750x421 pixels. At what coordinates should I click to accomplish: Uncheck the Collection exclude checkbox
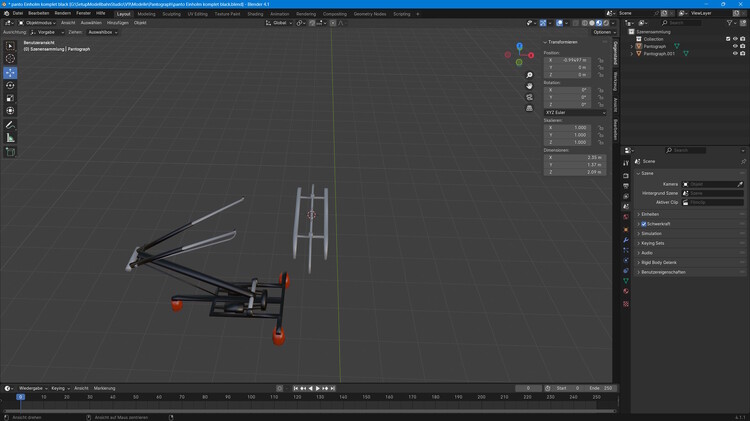click(728, 39)
